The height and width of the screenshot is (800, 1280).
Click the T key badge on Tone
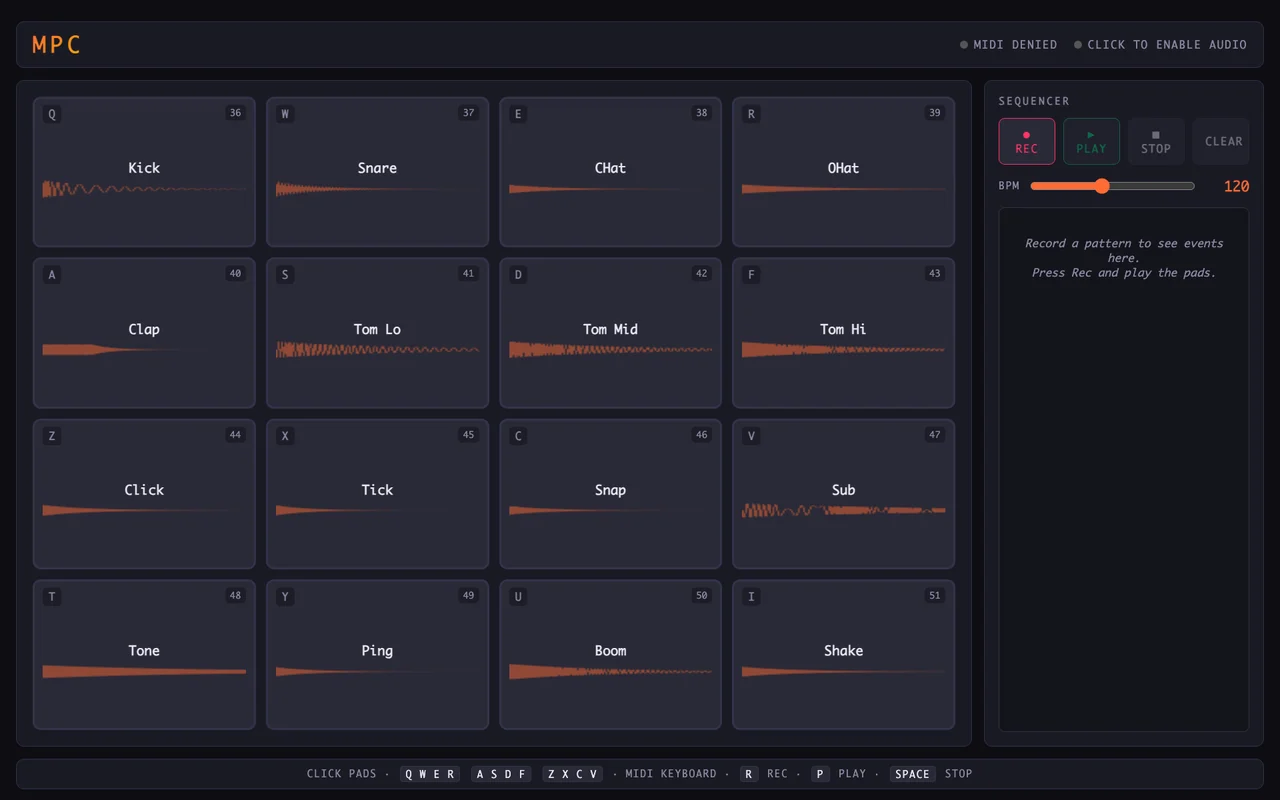[x=52, y=597]
